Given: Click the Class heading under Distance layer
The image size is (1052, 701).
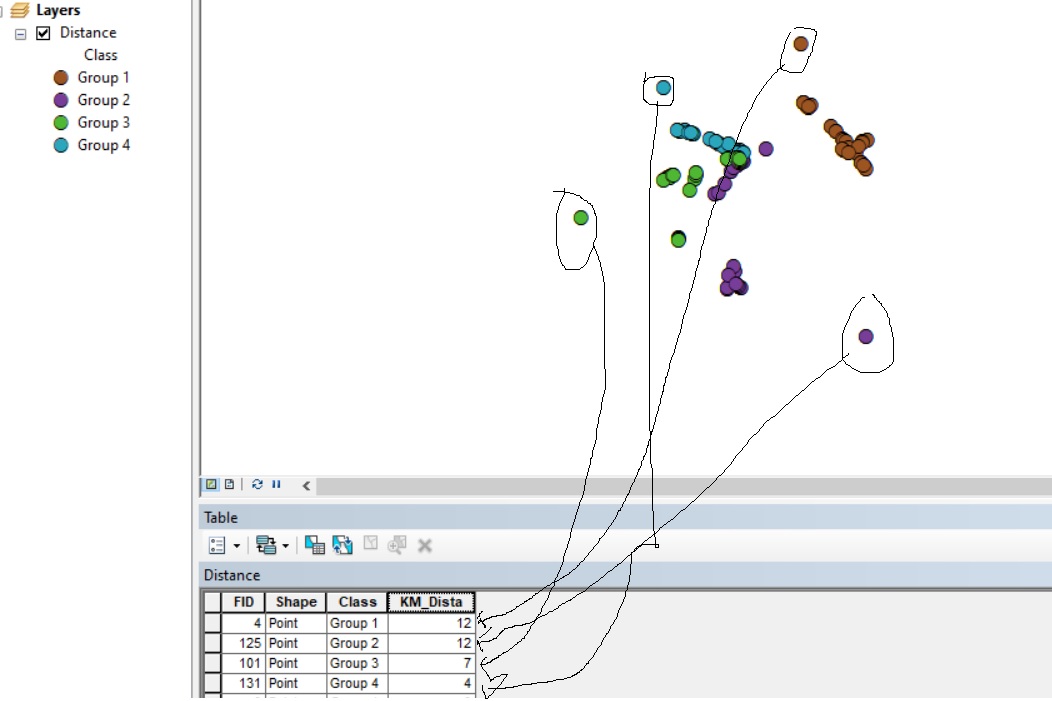Looking at the screenshot, I should coord(101,55).
